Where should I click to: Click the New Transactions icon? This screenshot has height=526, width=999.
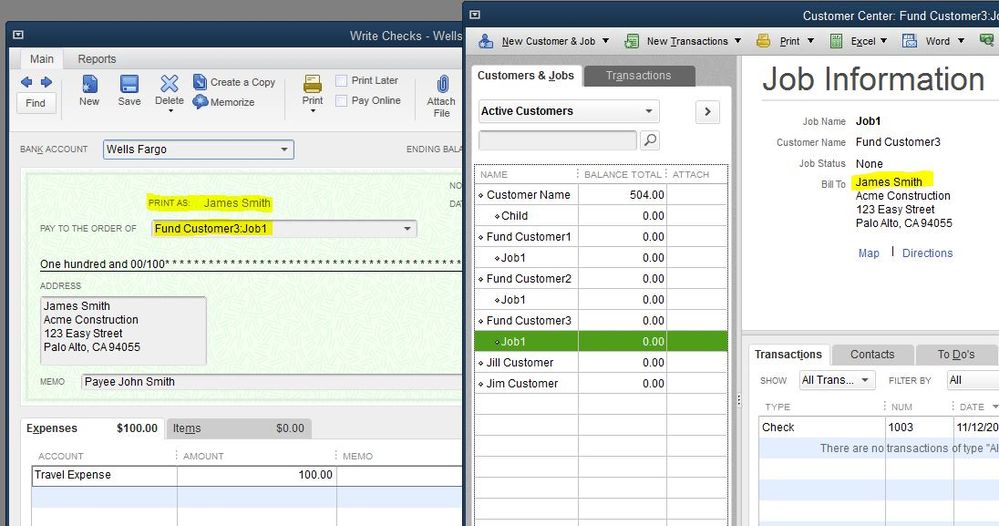click(631, 41)
